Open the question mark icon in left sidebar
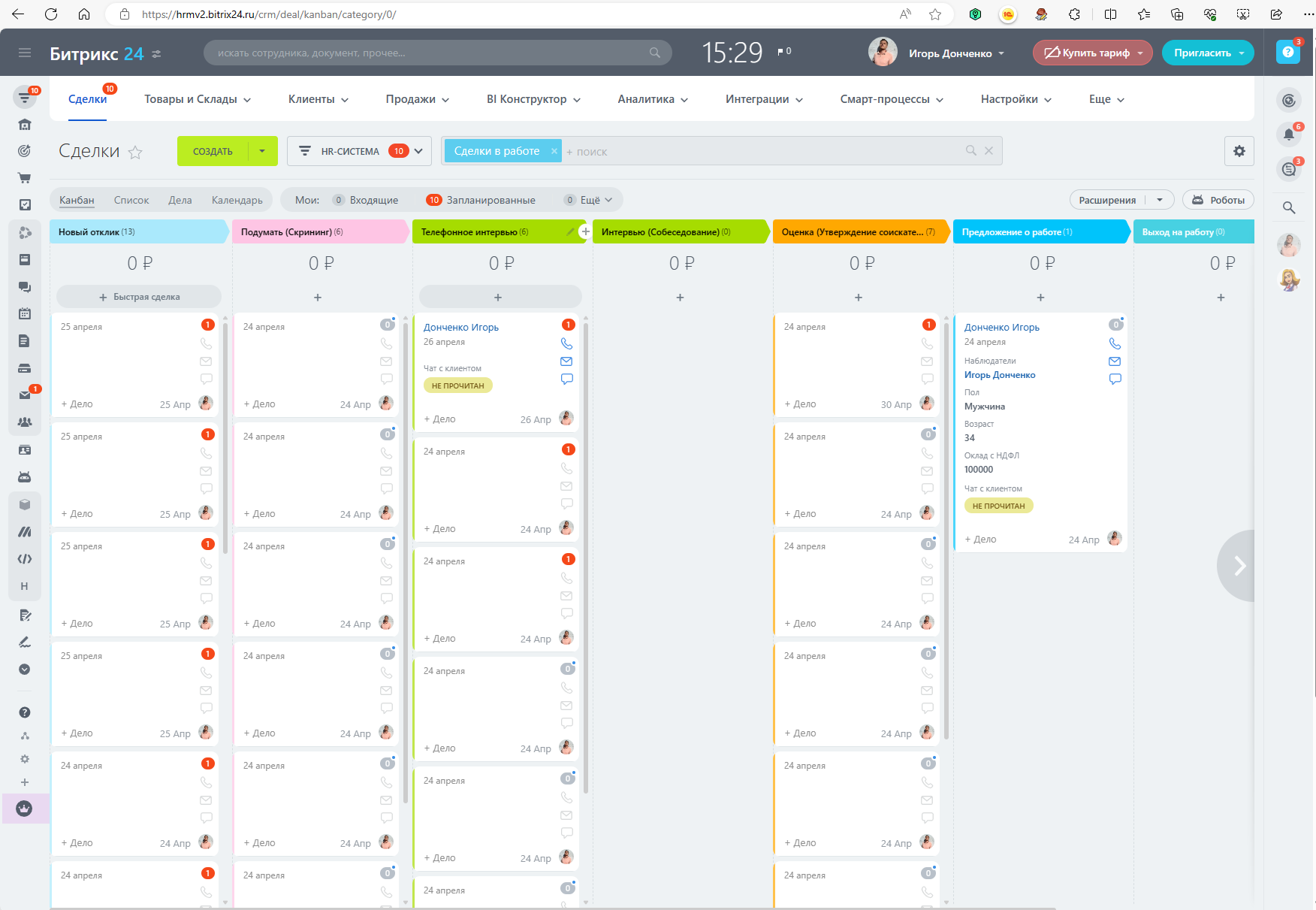 [x=25, y=712]
